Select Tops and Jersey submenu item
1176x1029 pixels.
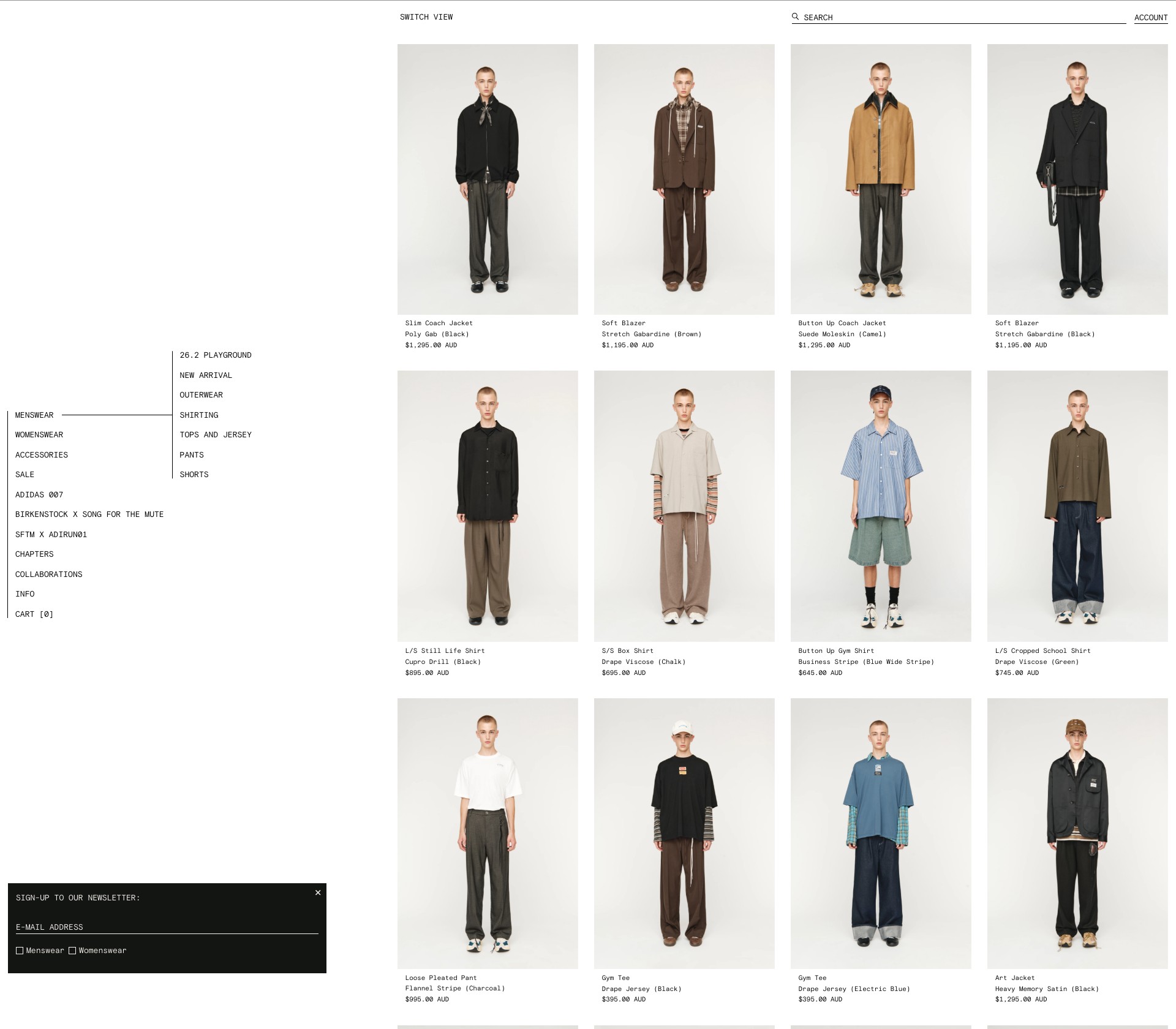point(216,435)
